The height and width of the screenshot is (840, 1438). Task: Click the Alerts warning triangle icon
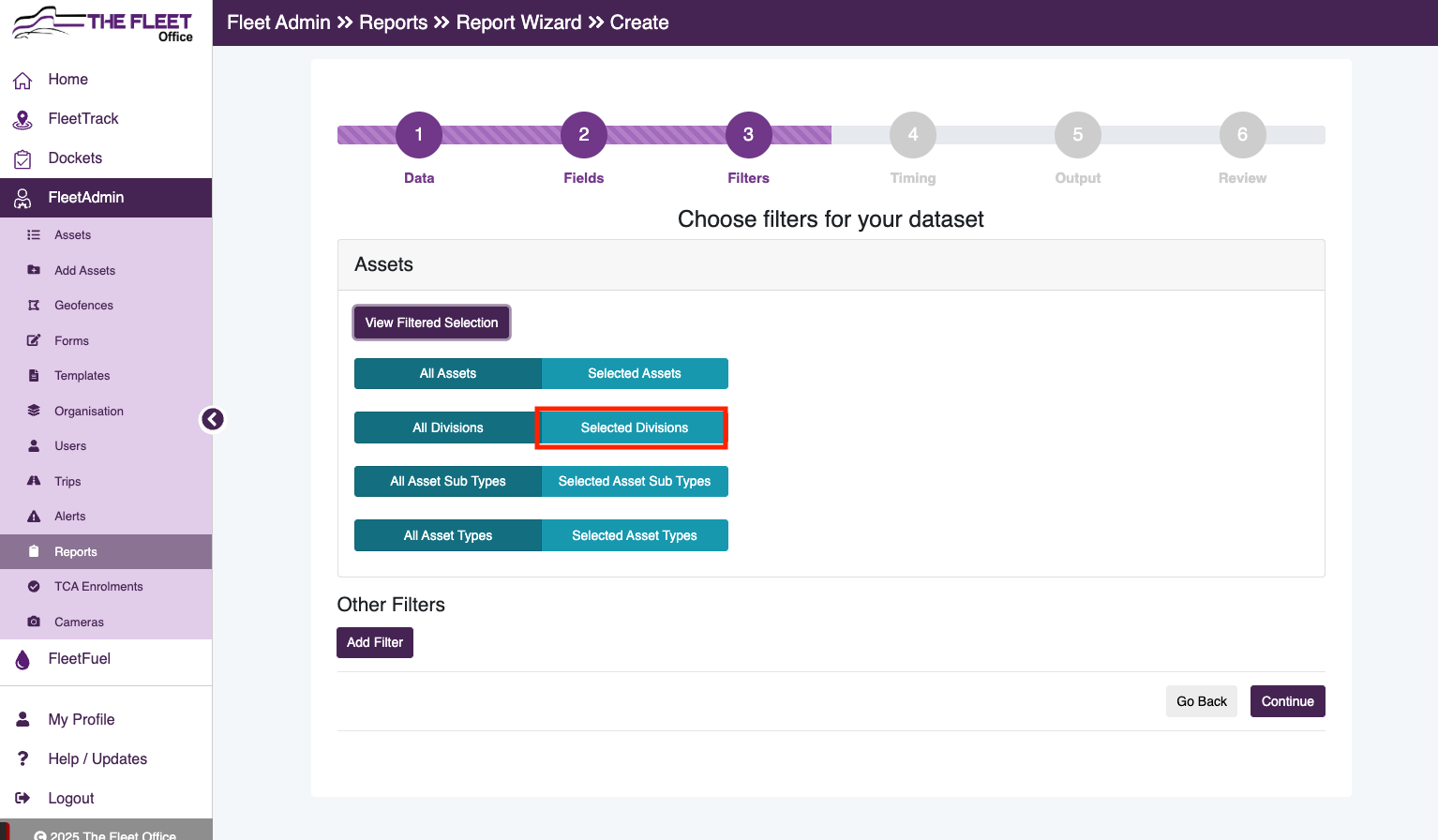pyautogui.click(x=34, y=517)
